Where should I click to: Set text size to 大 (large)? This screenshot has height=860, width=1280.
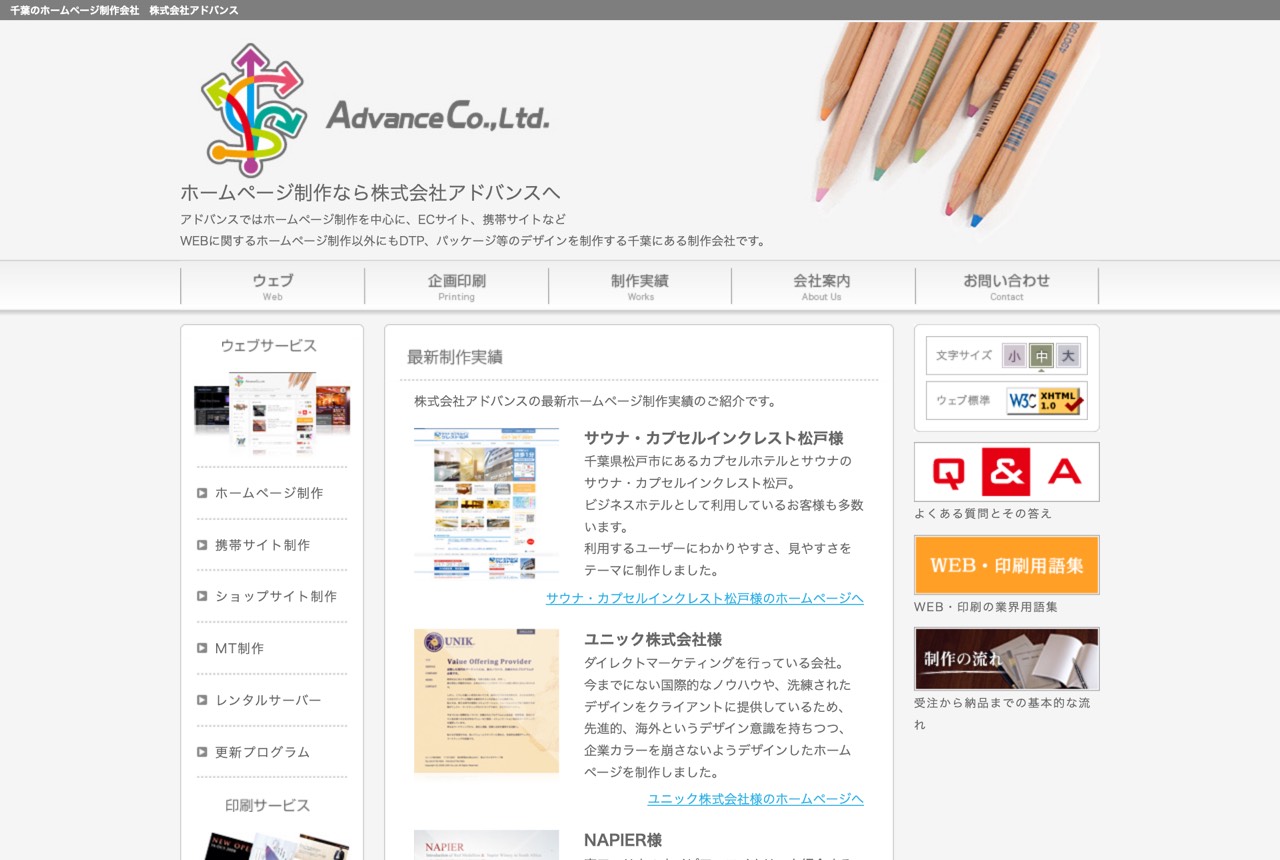pyautogui.click(x=1068, y=356)
